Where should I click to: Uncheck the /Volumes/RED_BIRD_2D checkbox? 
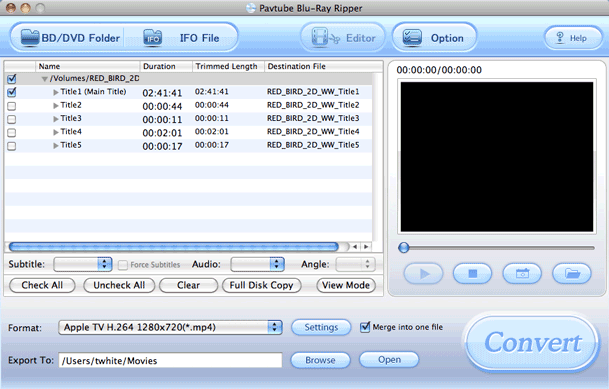12,79
